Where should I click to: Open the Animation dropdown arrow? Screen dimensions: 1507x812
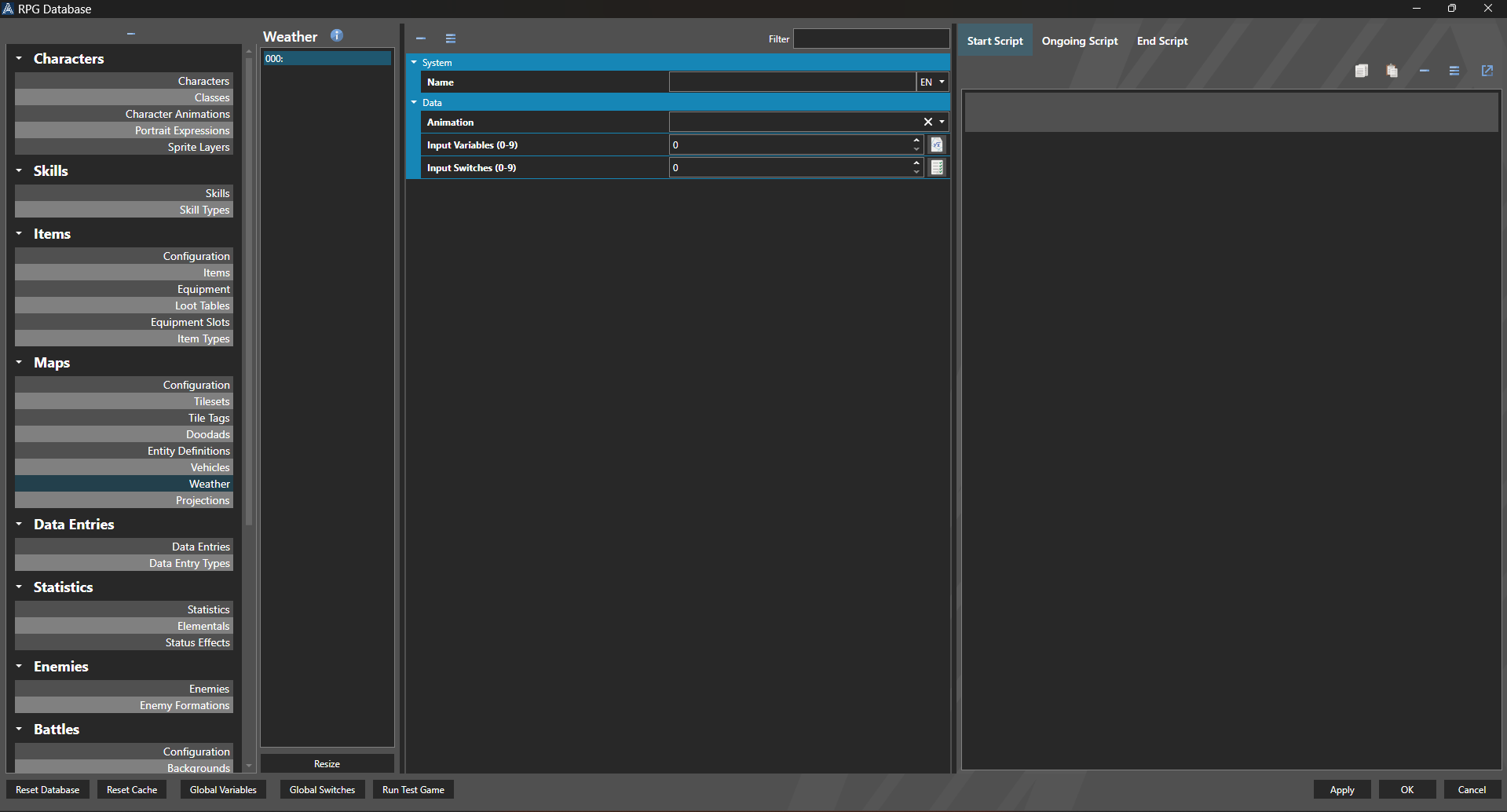tap(942, 122)
